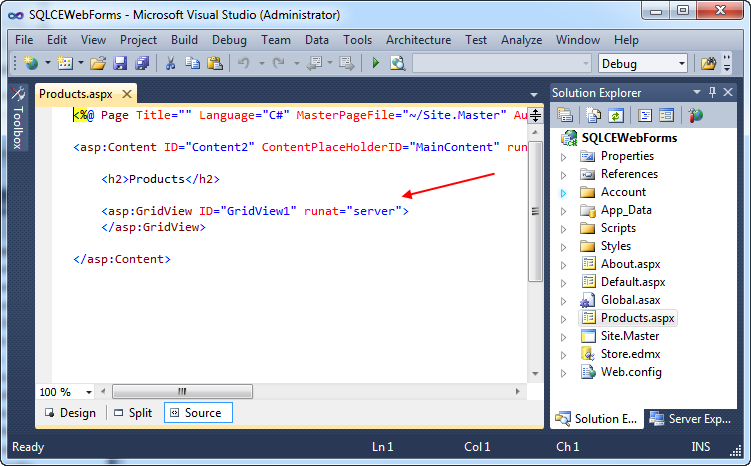
Task: Click the New Project toolbar icon
Action: click(x=31, y=63)
